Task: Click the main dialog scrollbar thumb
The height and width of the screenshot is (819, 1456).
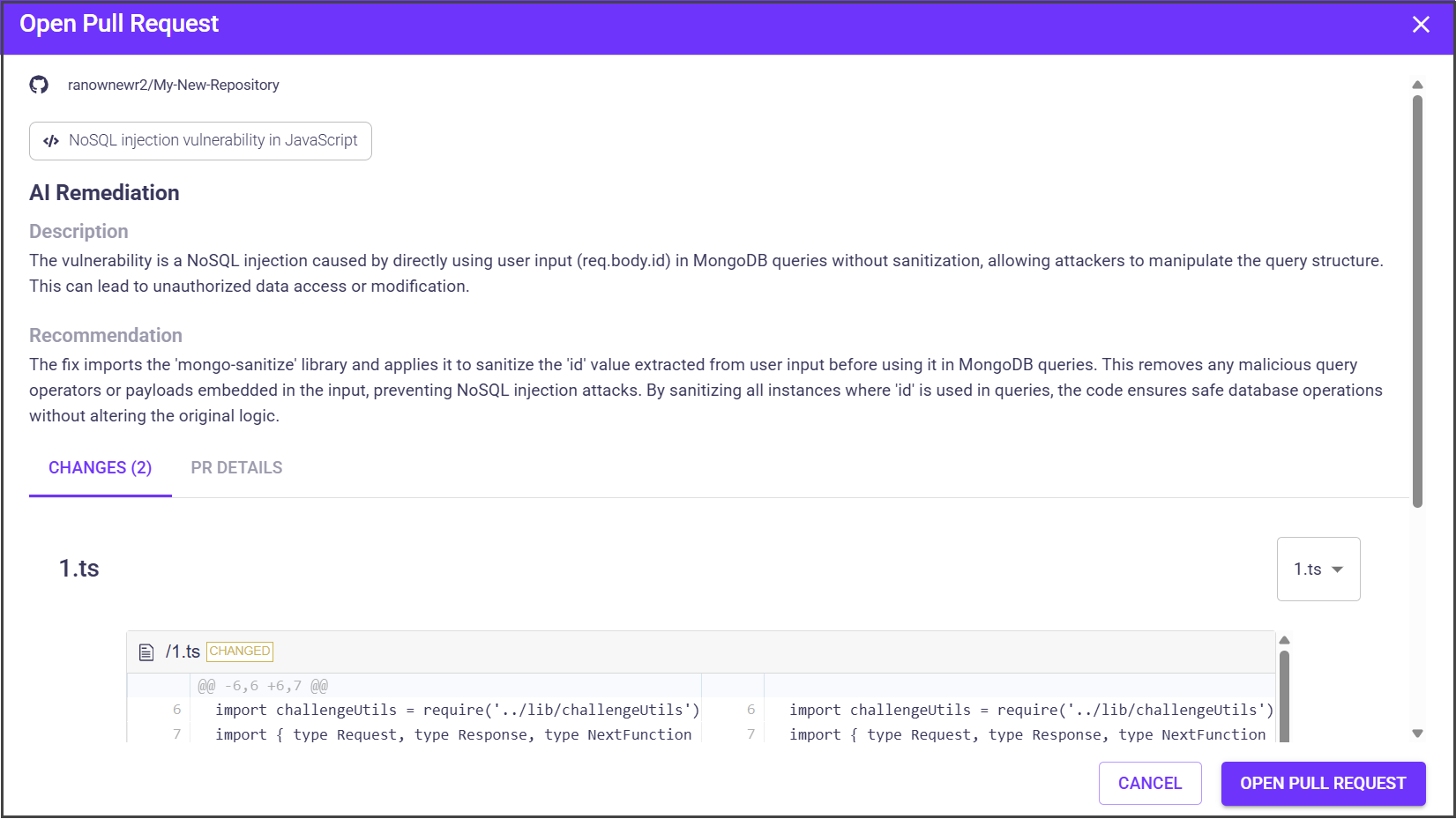Action: (x=1417, y=300)
